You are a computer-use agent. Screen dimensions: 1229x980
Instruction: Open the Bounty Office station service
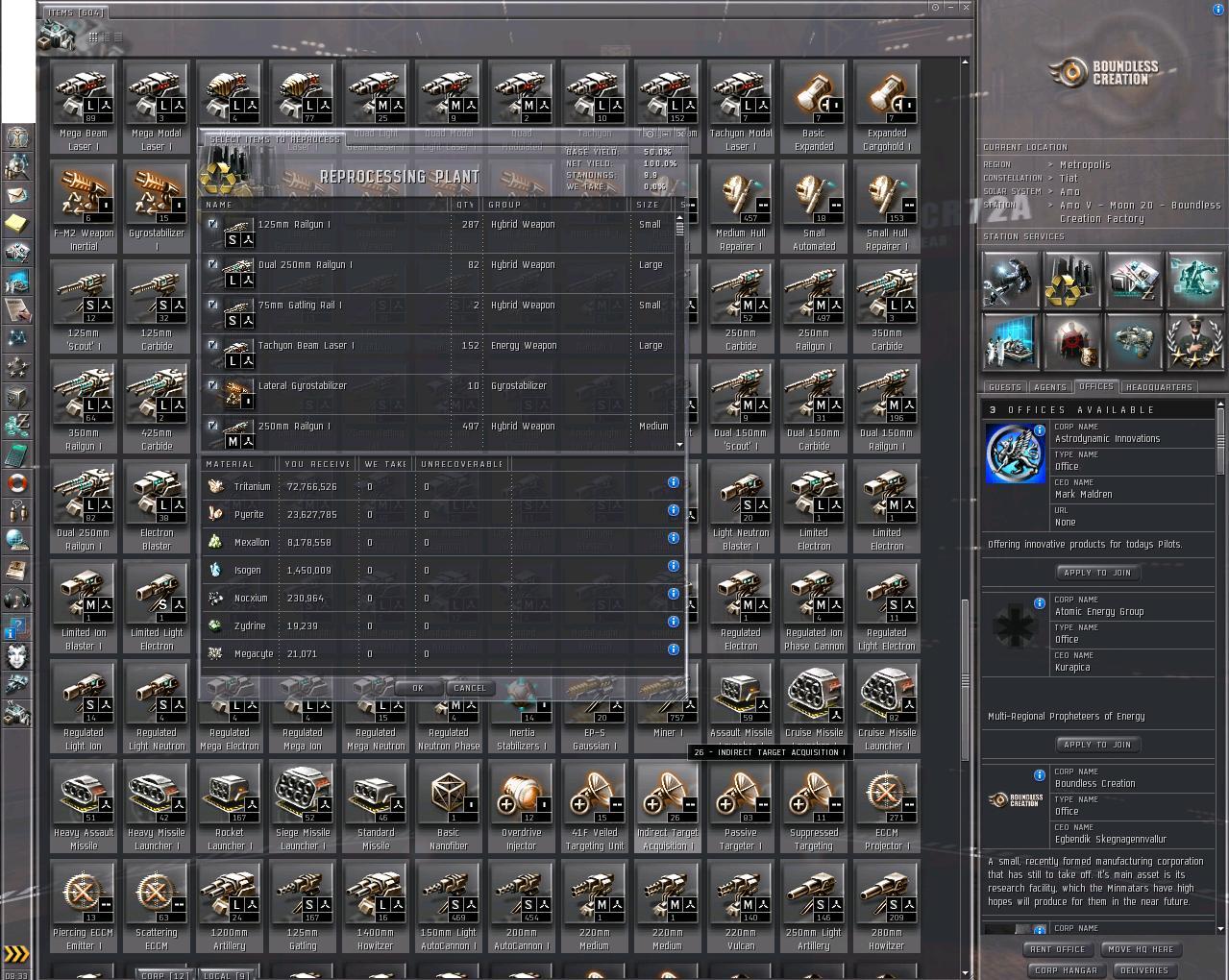click(1072, 342)
